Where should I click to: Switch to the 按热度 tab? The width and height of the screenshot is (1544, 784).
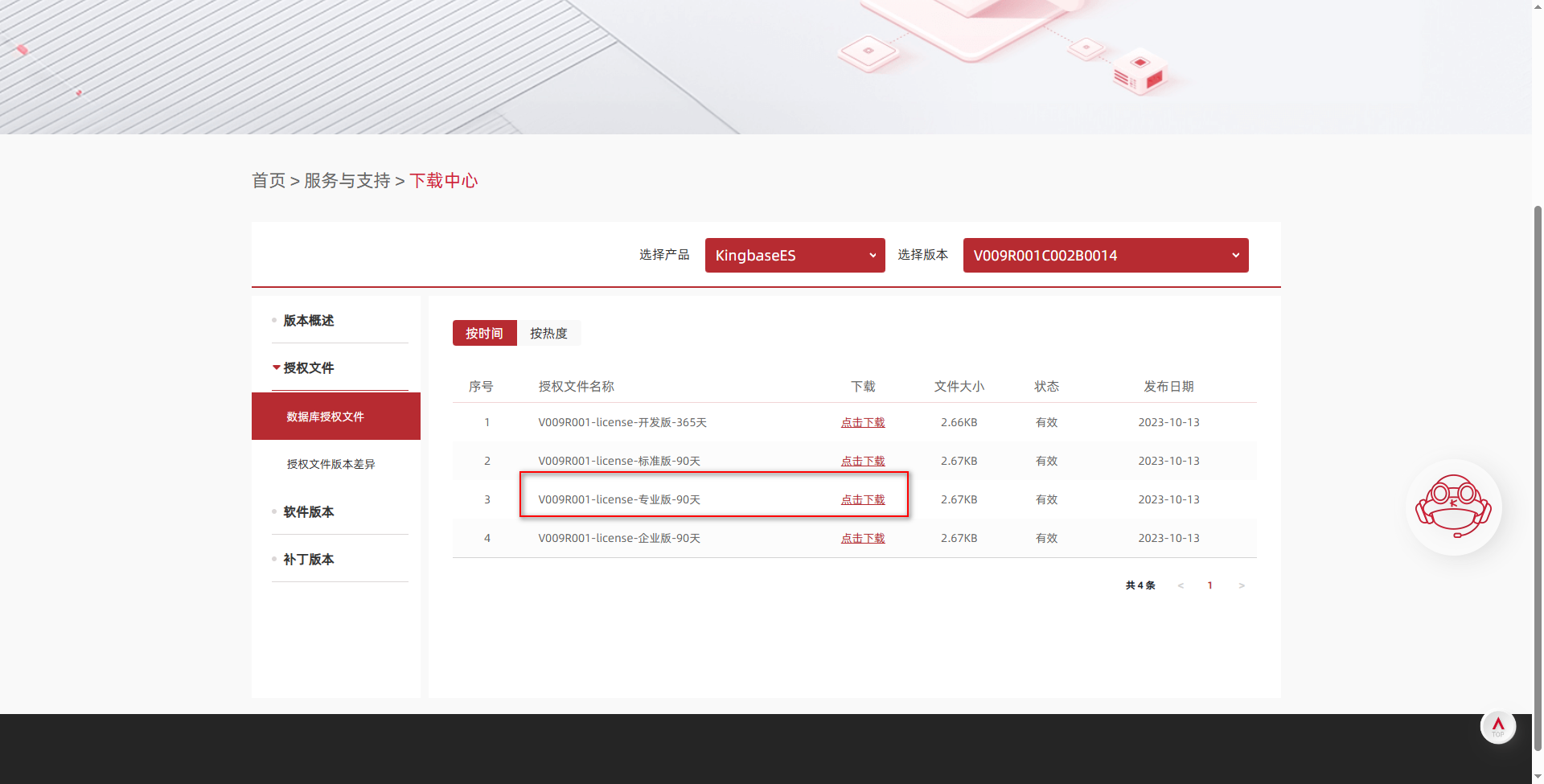point(549,332)
